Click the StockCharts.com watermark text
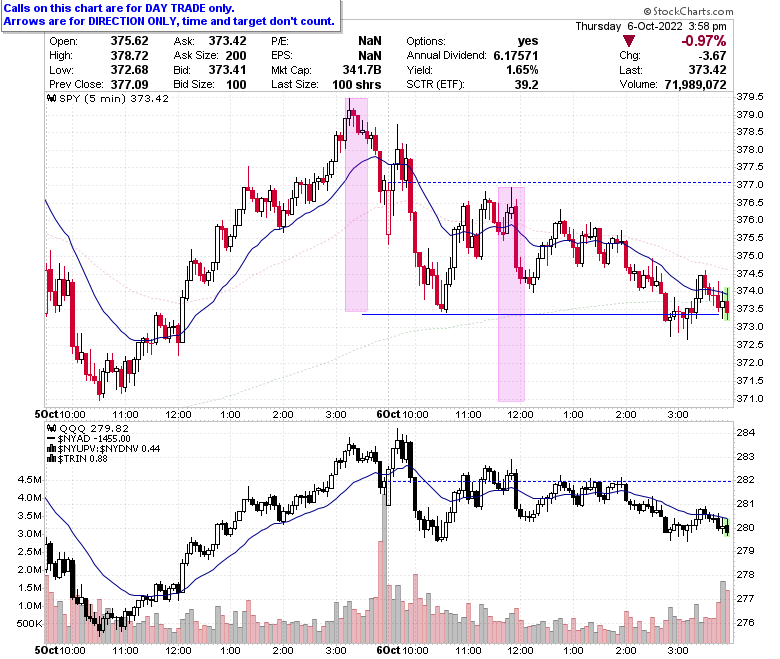 [x=688, y=11]
